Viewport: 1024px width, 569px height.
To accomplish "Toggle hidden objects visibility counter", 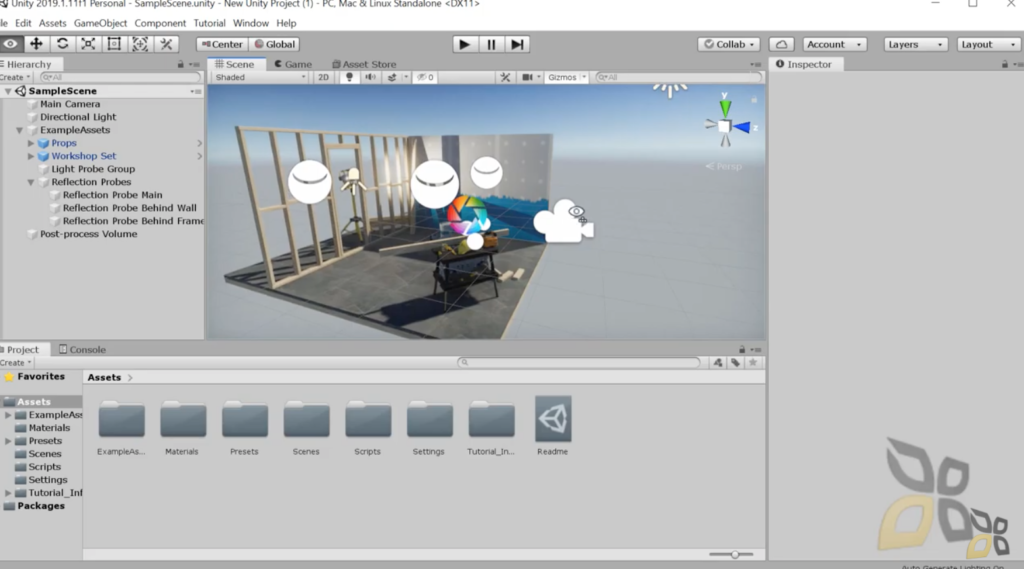I will click(x=426, y=77).
